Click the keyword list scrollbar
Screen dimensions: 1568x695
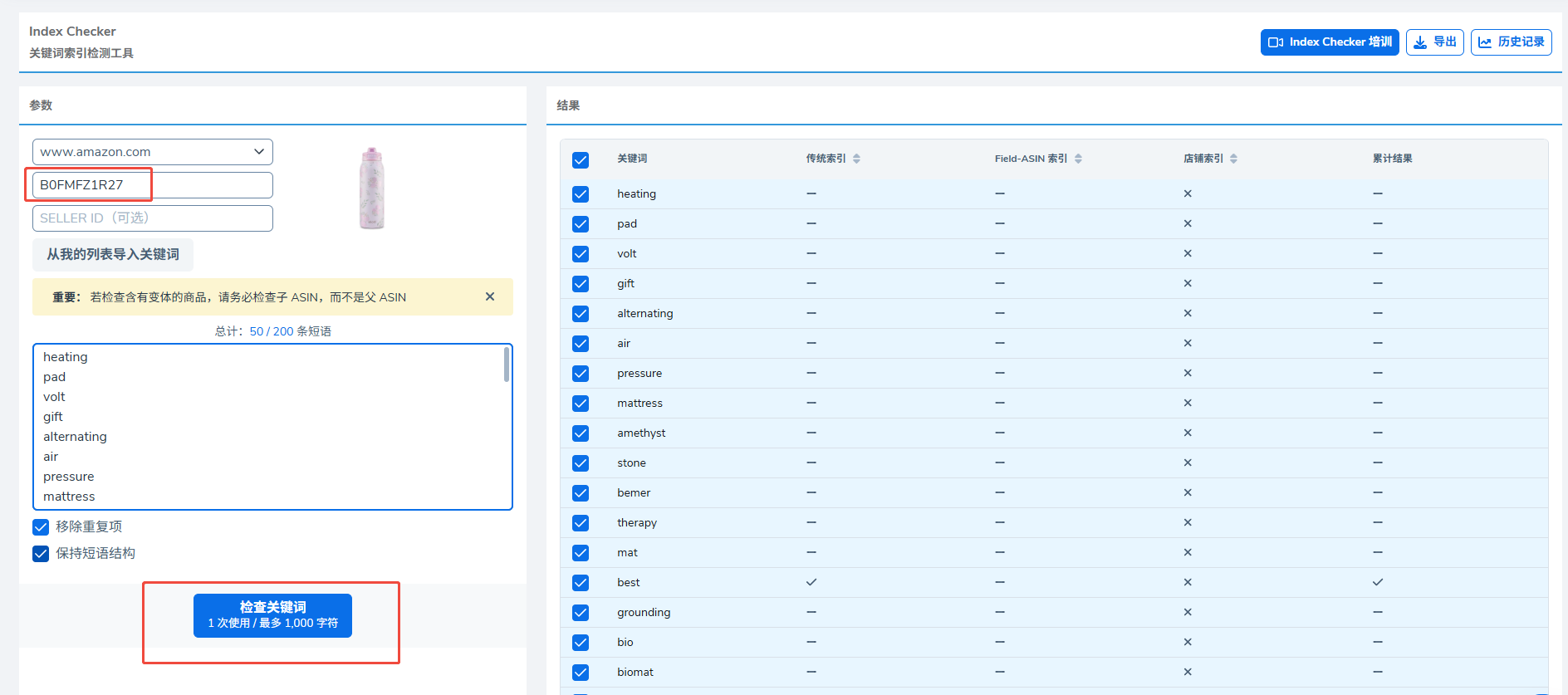[507, 365]
